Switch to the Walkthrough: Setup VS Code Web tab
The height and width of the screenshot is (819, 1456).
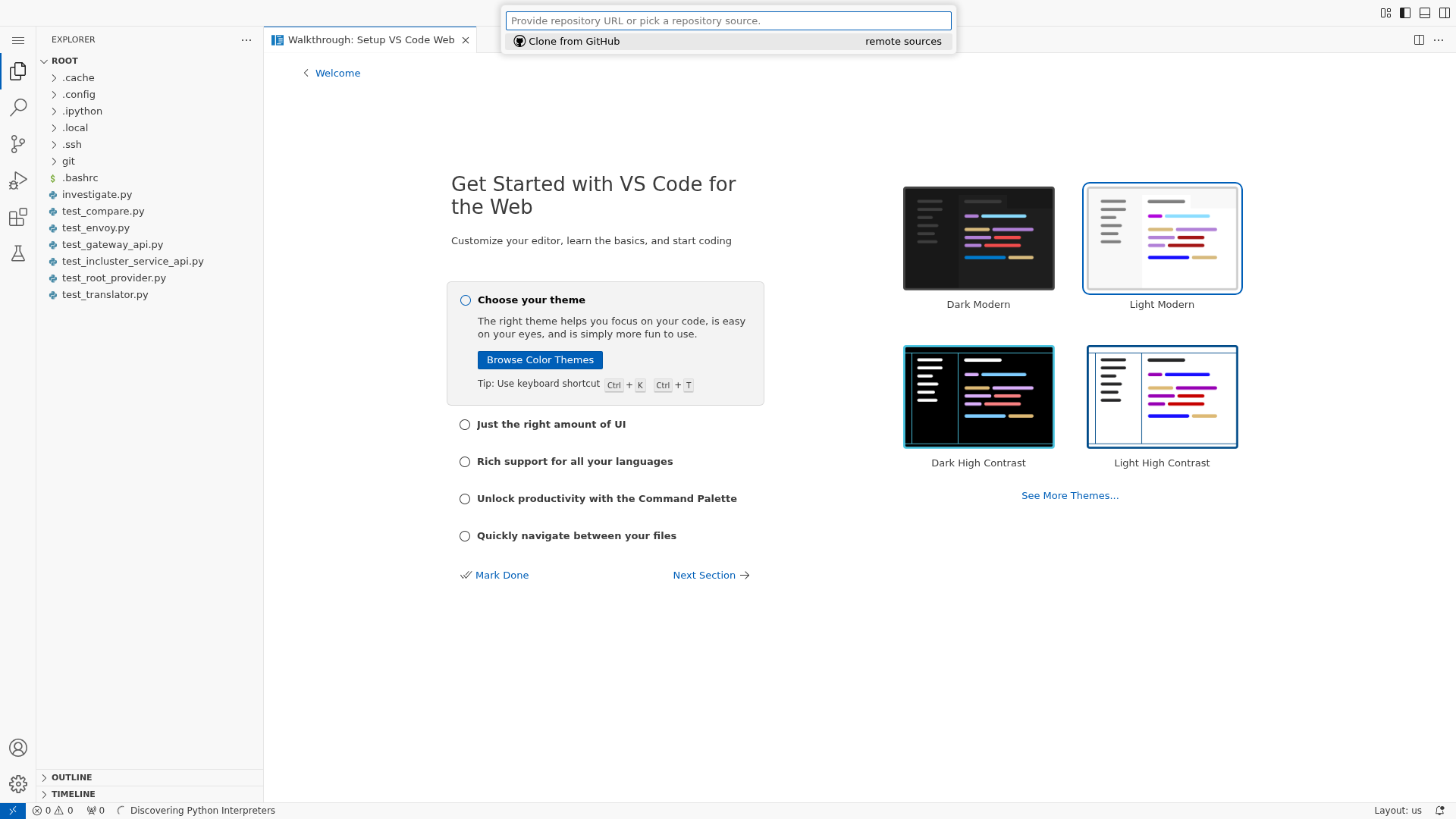coord(369,39)
